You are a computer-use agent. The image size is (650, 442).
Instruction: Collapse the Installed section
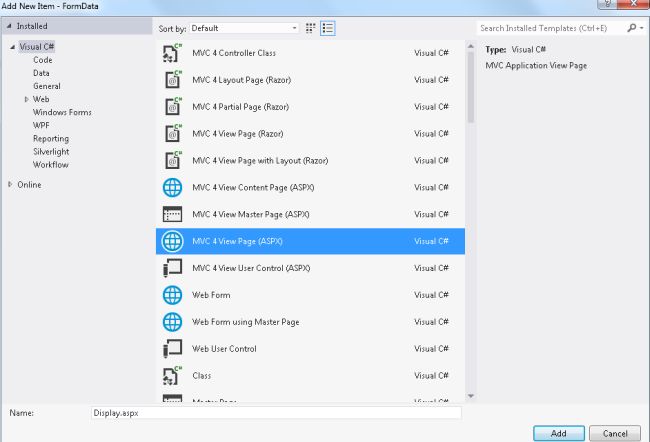click(9, 26)
